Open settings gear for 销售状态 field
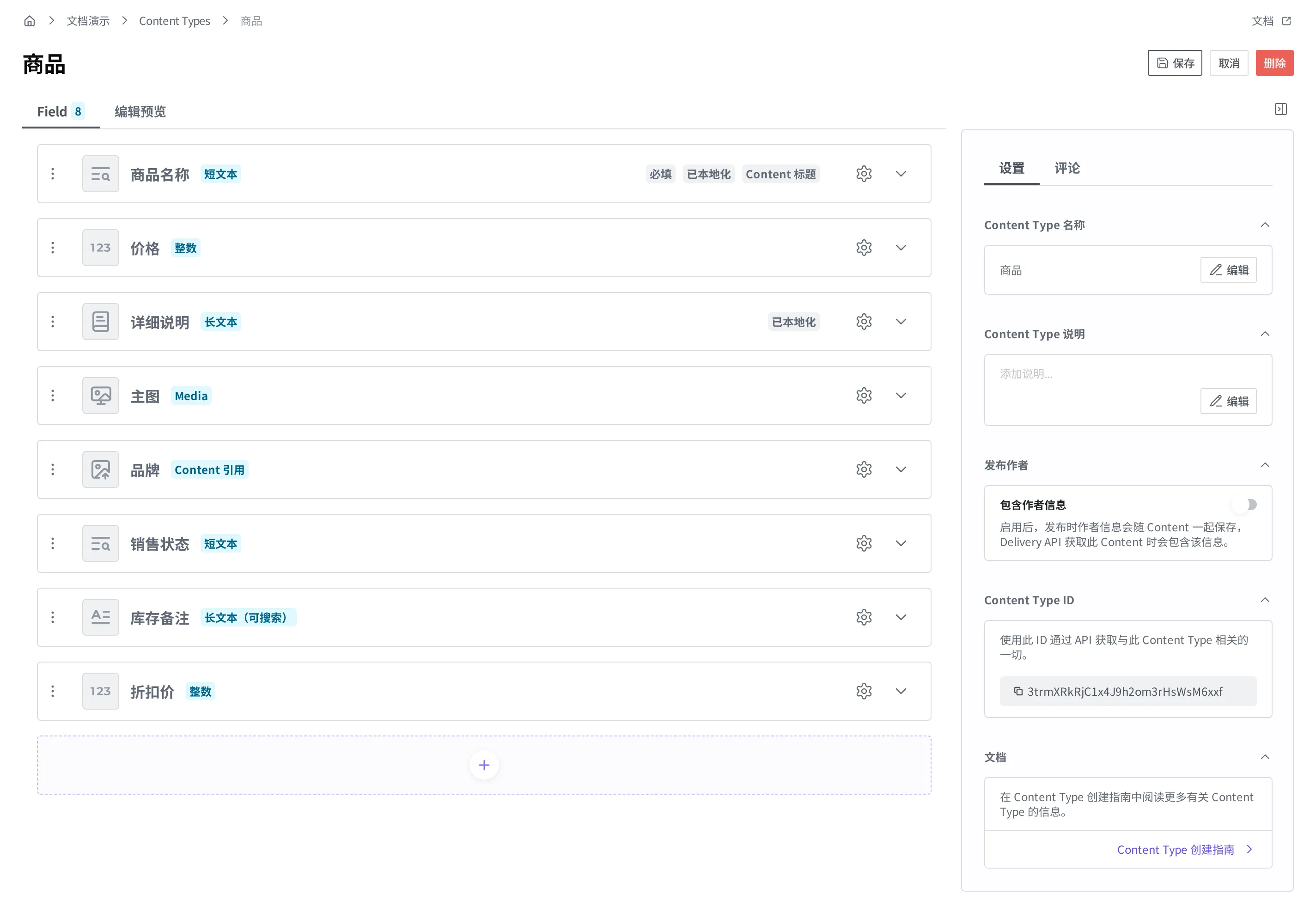The height and width of the screenshot is (924, 1316). [864, 543]
